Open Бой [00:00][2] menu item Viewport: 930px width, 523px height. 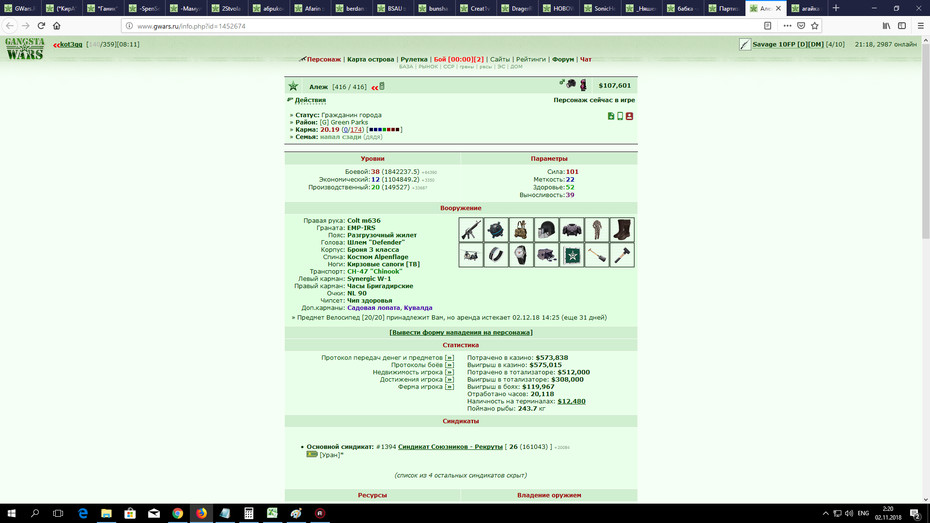coord(458,59)
